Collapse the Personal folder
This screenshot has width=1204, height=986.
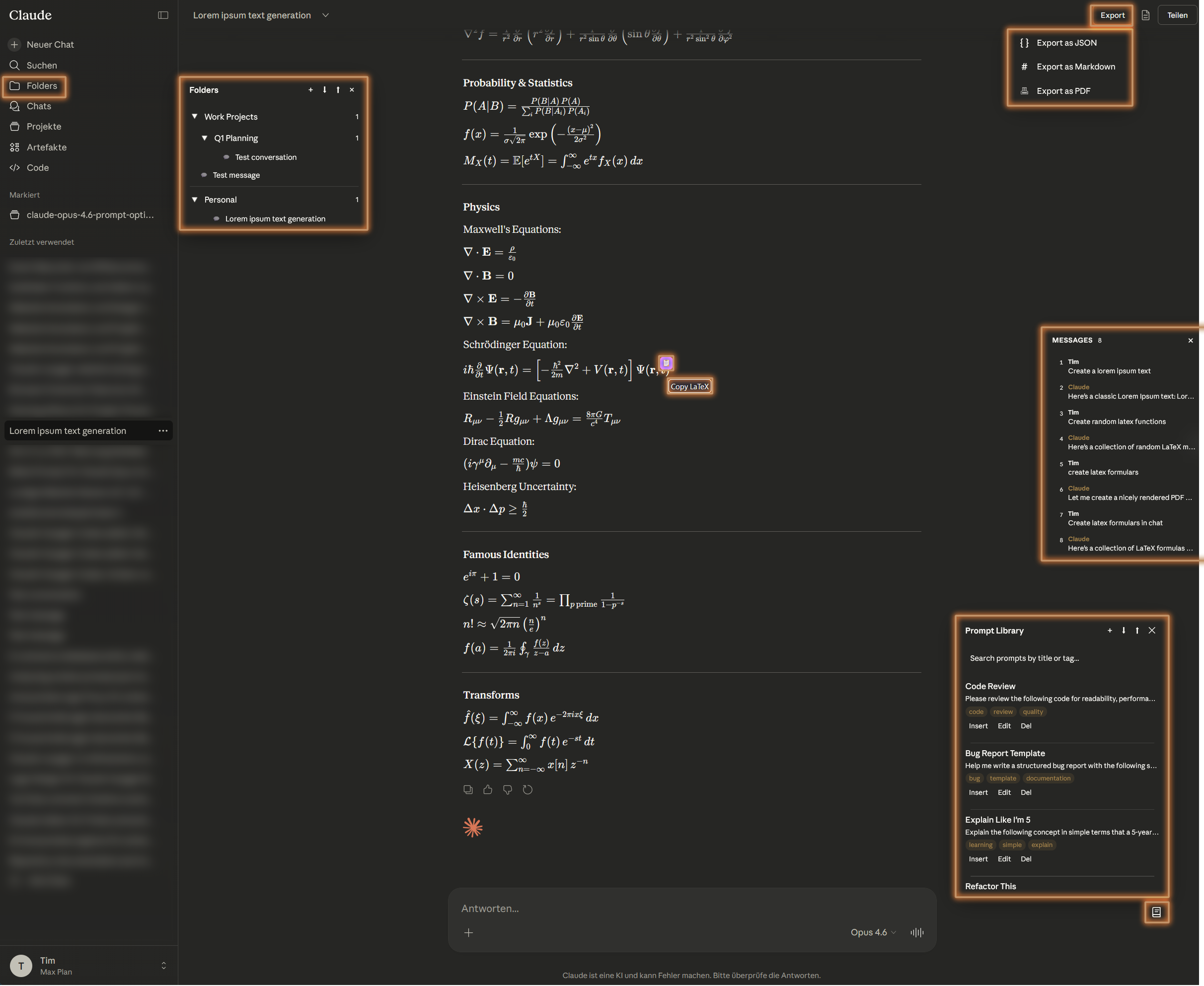pyautogui.click(x=194, y=200)
